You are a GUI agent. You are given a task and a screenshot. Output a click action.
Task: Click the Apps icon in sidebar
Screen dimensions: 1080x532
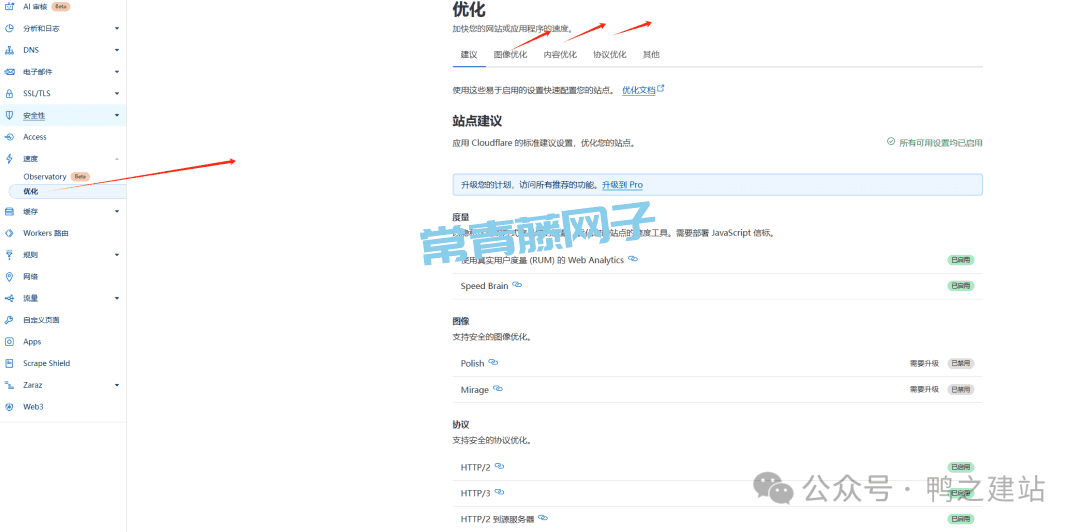(9, 342)
